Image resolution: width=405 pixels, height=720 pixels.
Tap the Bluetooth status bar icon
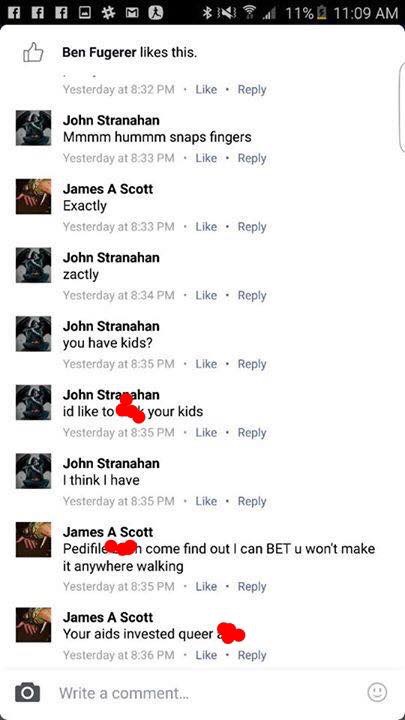208,12
